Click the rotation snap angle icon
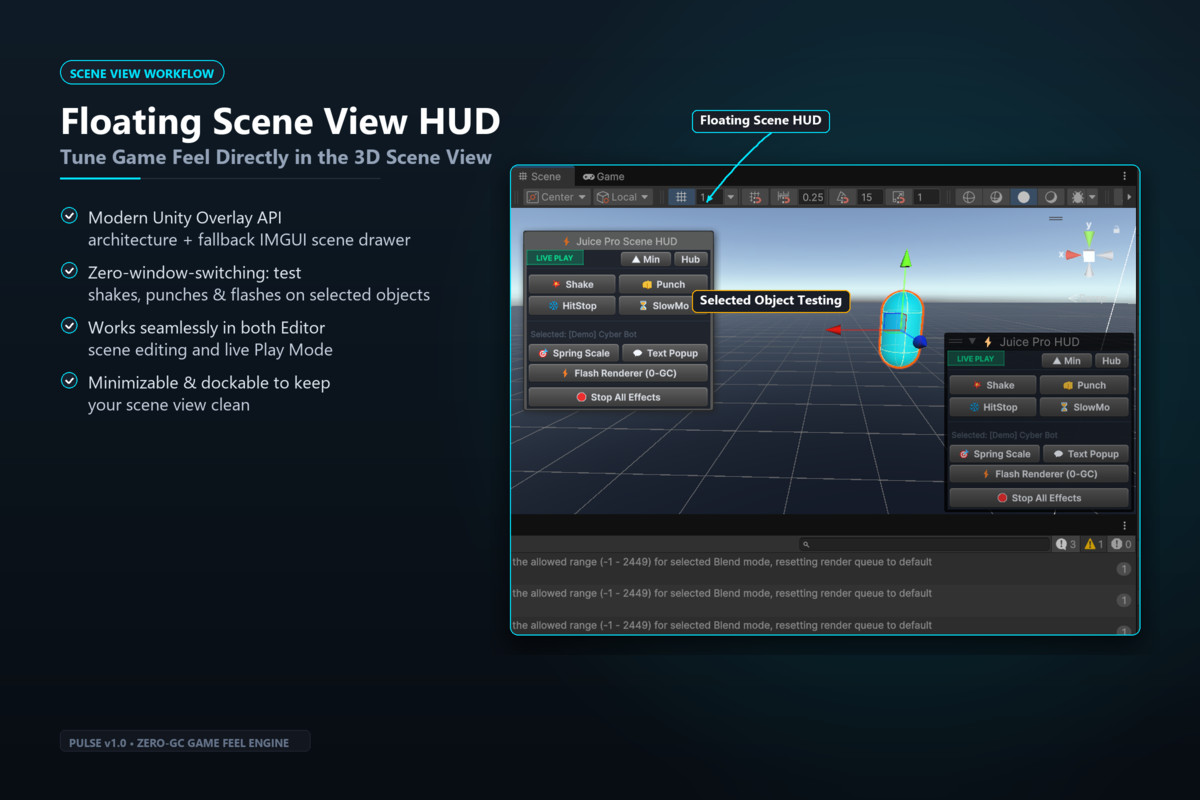1200x800 pixels. tap(841, 197)
